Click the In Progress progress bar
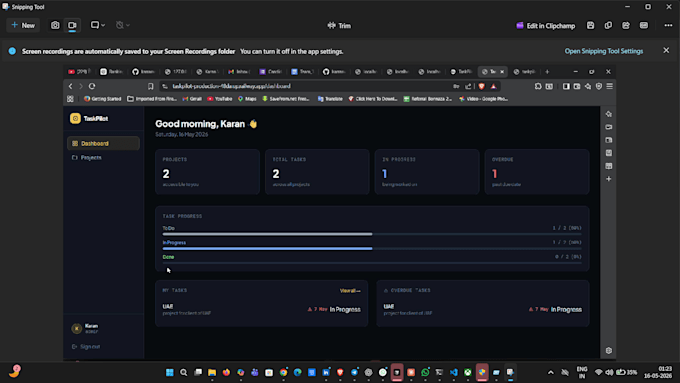The height and width of the screenshot is (383, 680). click(x=372, y=249)
